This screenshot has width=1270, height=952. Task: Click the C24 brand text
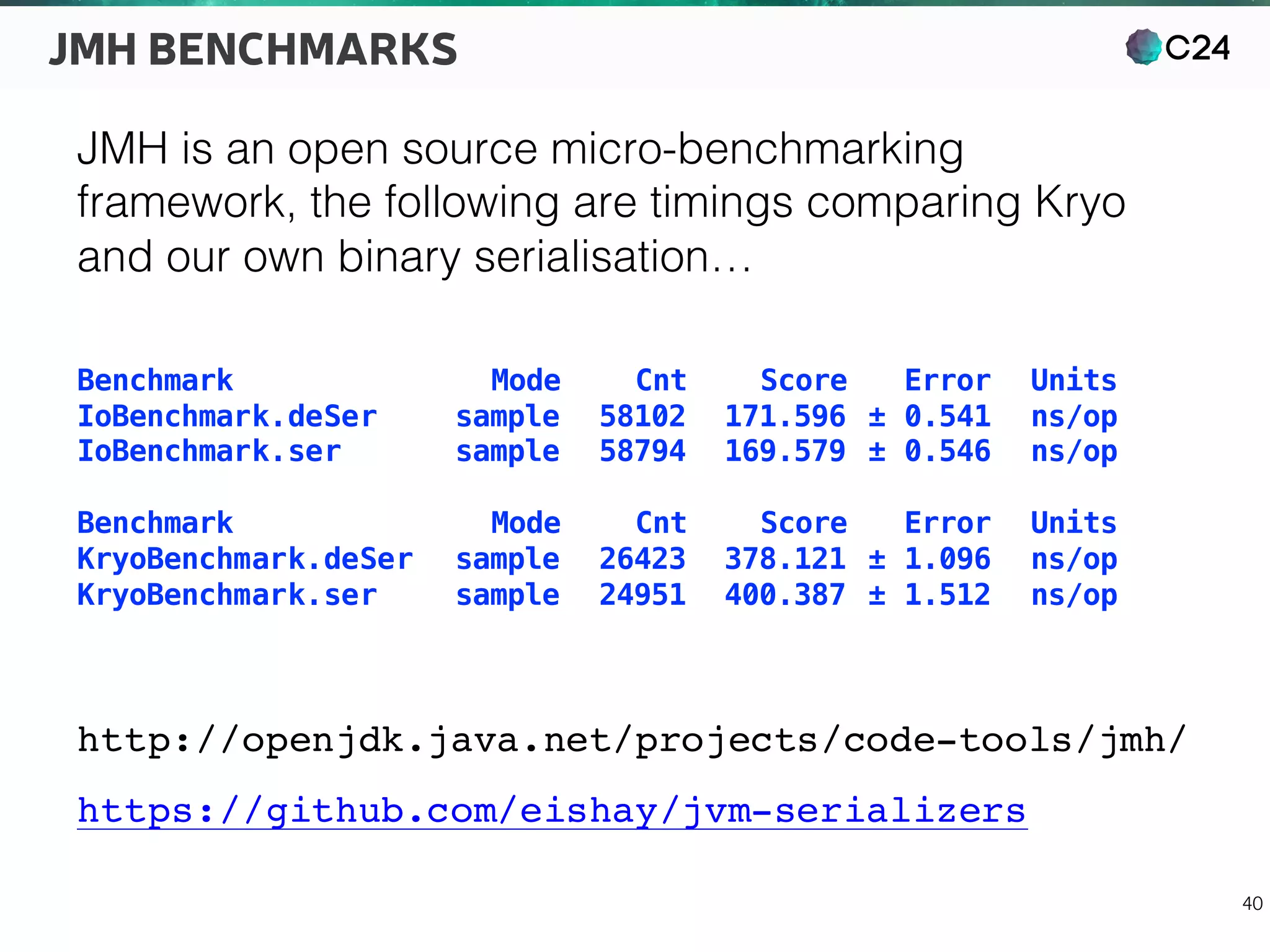1197,48
